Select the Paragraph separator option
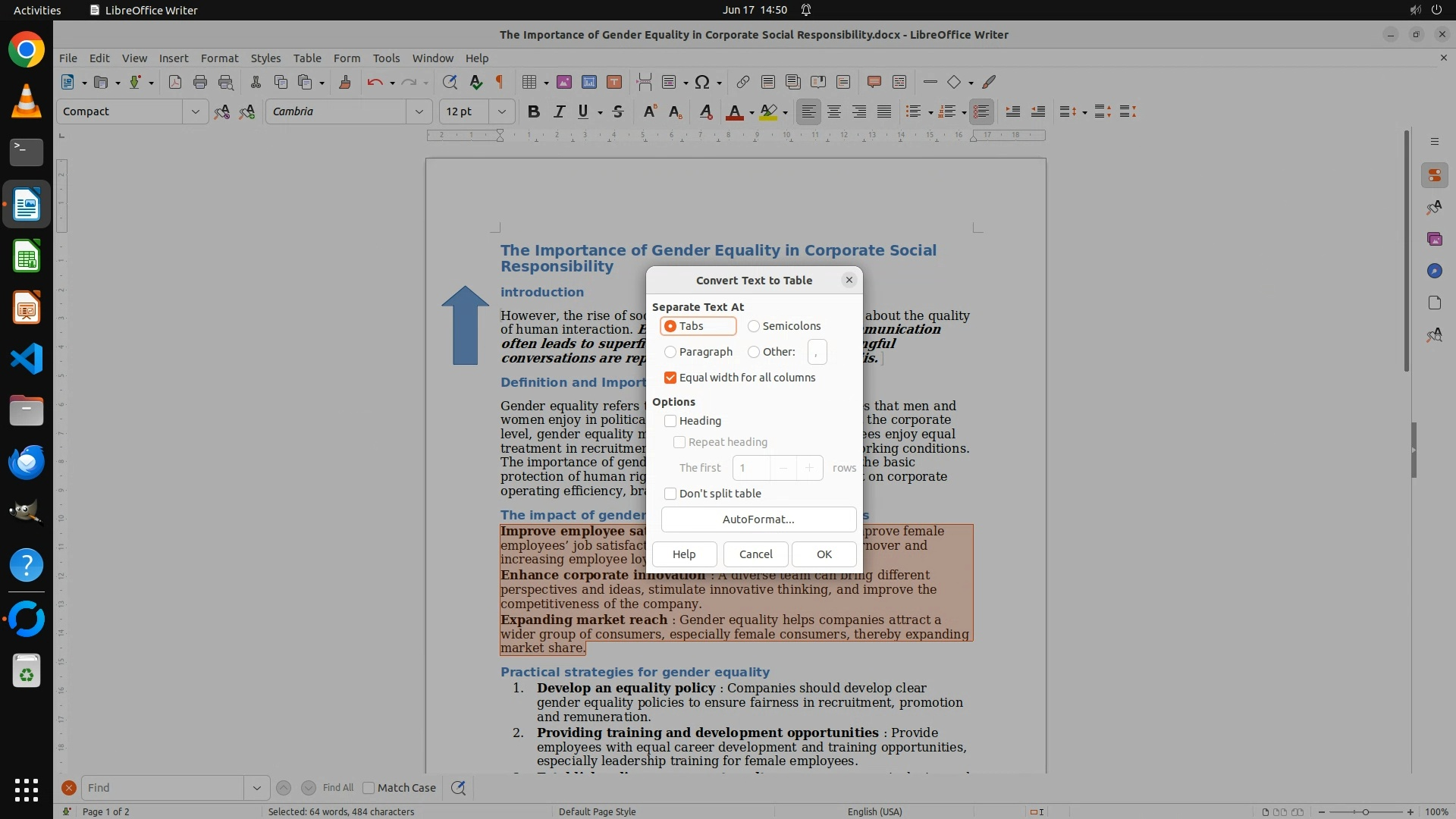The width and height of the screenshot is (1456, 819). (x=670, y=352)
